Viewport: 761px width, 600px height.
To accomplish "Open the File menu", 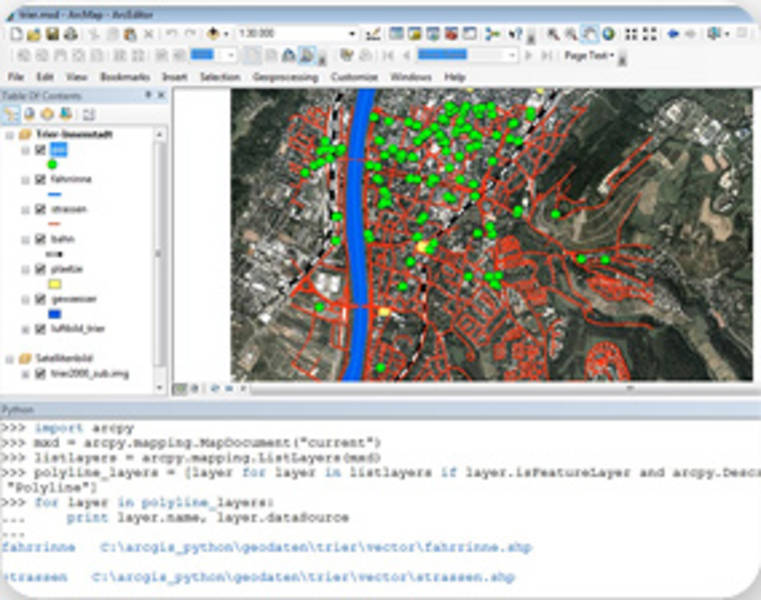I will [16, 77].
